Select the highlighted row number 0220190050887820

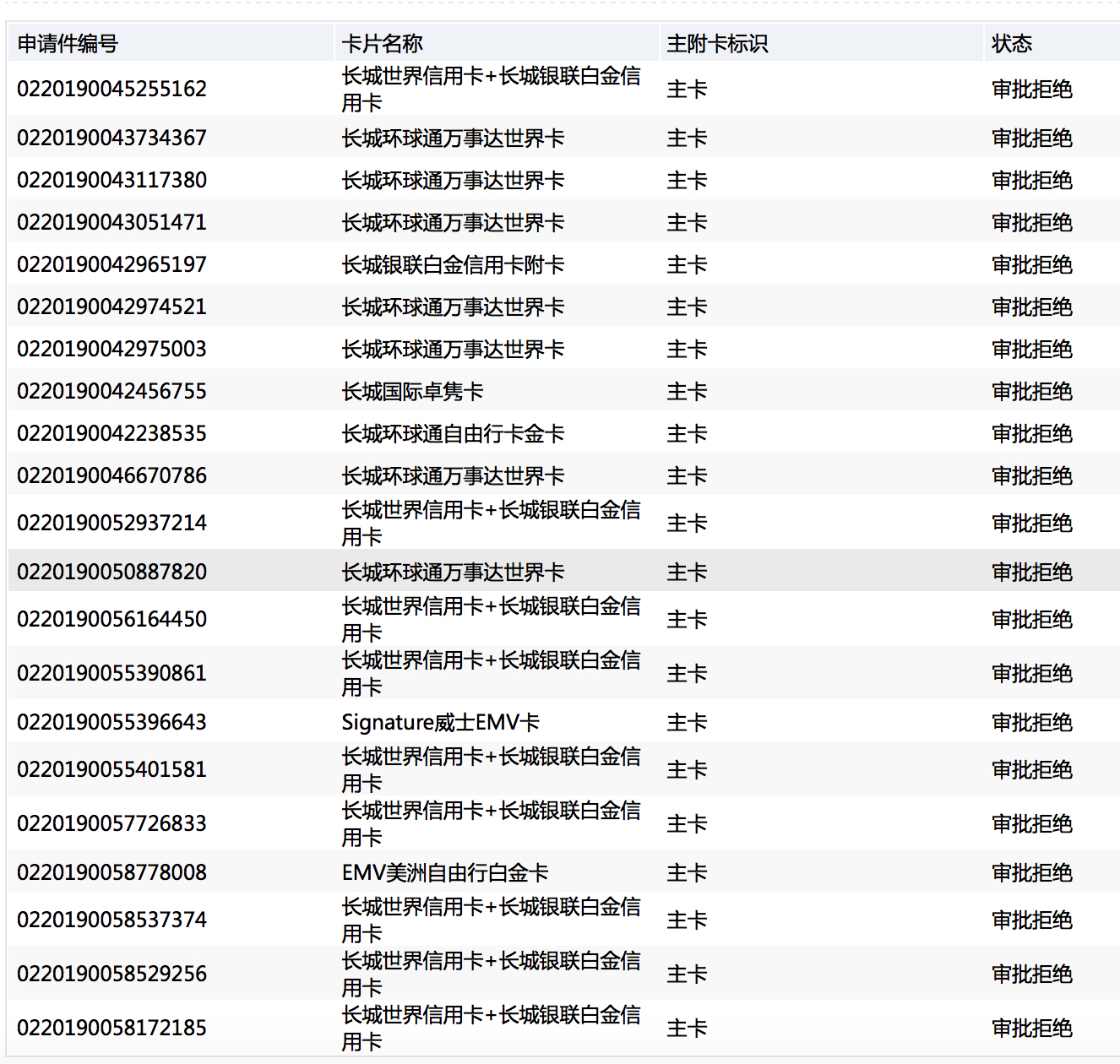click(x=111, y=572)
